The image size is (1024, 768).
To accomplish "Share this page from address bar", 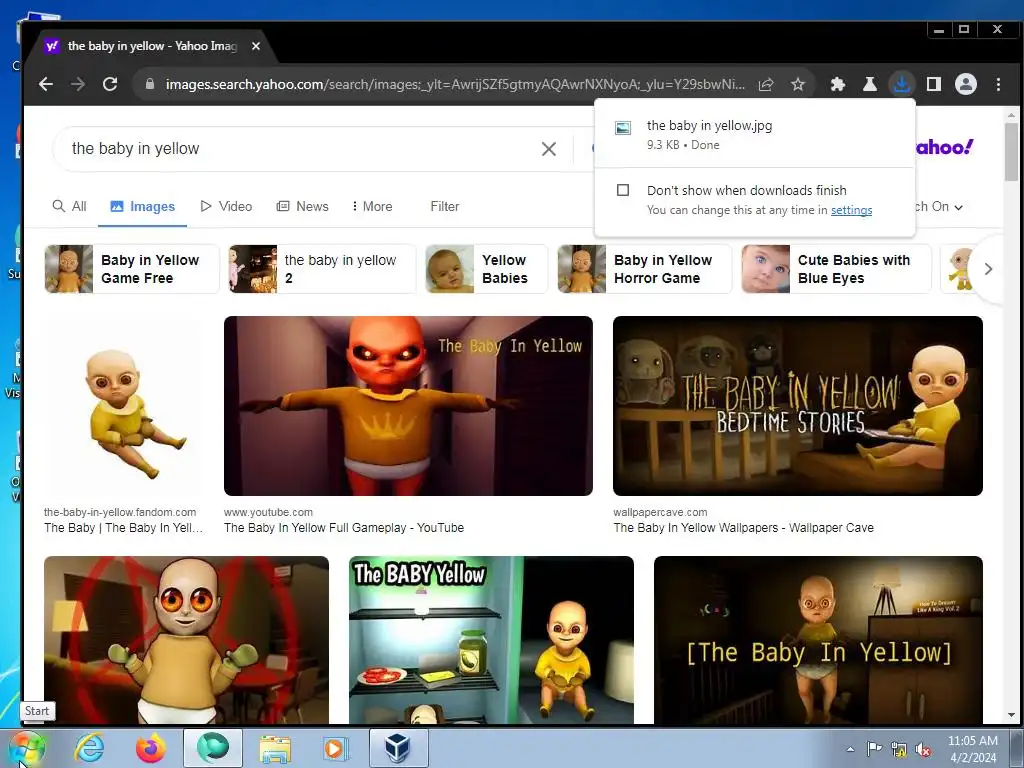I will pos(766,84).
